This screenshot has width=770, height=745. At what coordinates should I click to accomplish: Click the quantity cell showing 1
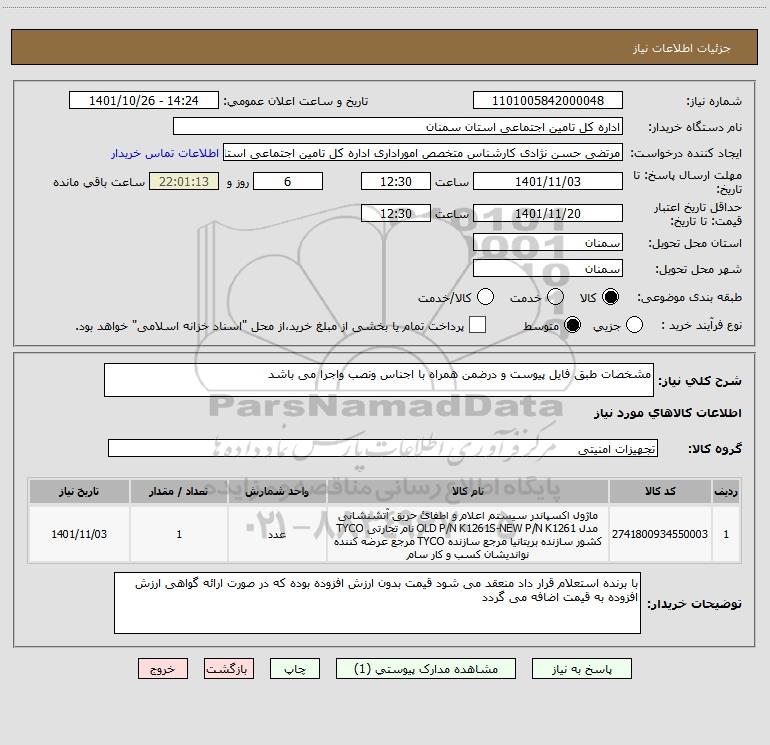[179, 534]
